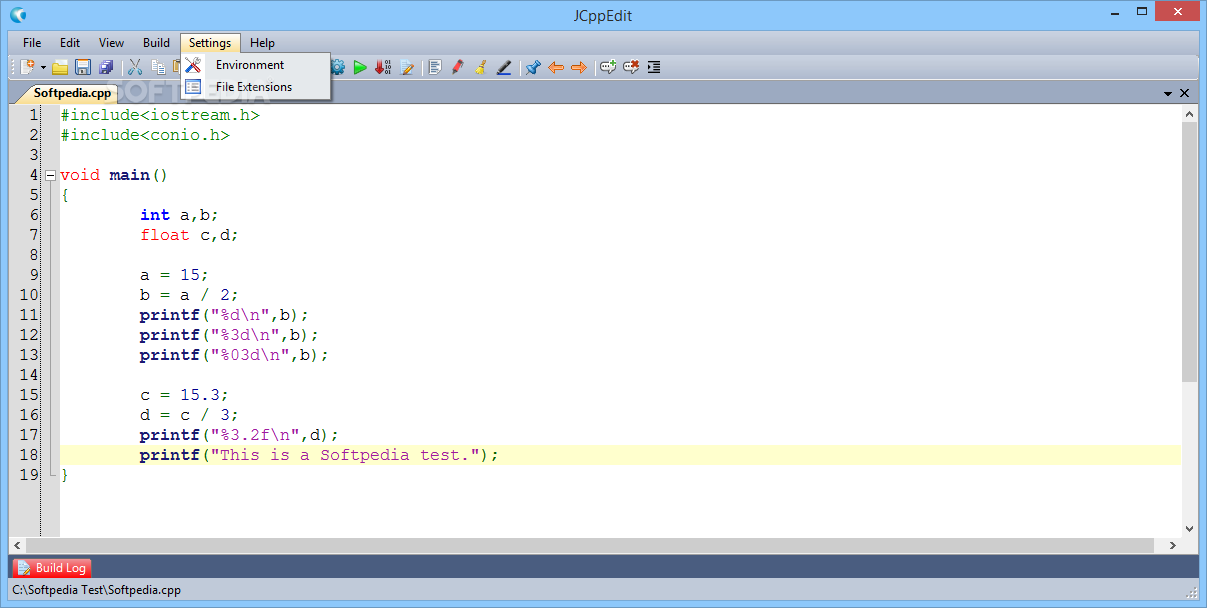The image size is (1207, 608).
Task: Click the broom clean icon
Action: (481, 67)
